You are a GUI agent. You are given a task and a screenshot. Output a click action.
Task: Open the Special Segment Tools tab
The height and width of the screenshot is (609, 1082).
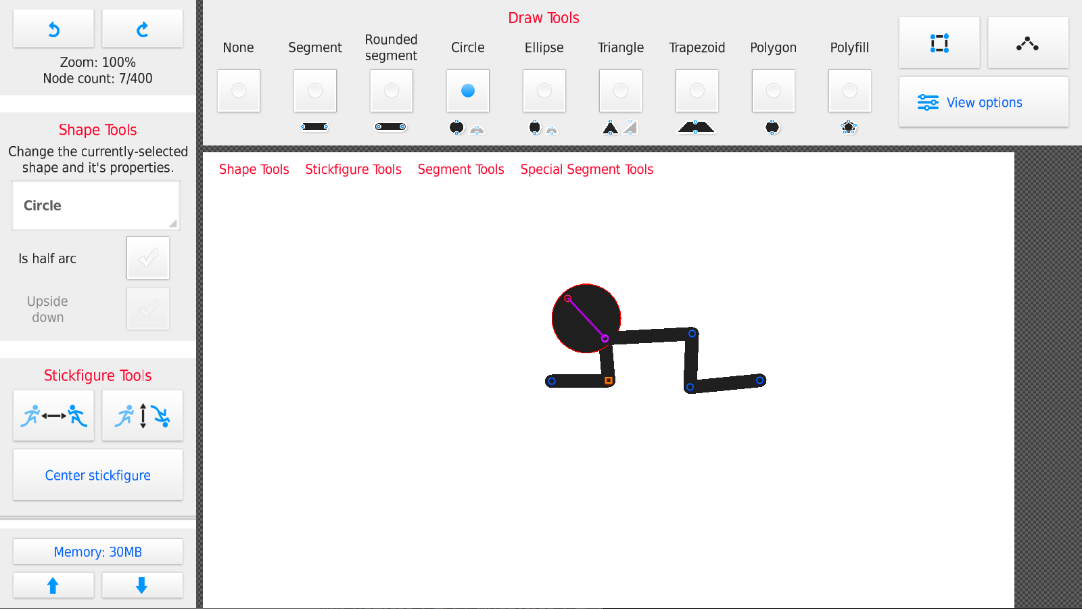pos(587,170)
